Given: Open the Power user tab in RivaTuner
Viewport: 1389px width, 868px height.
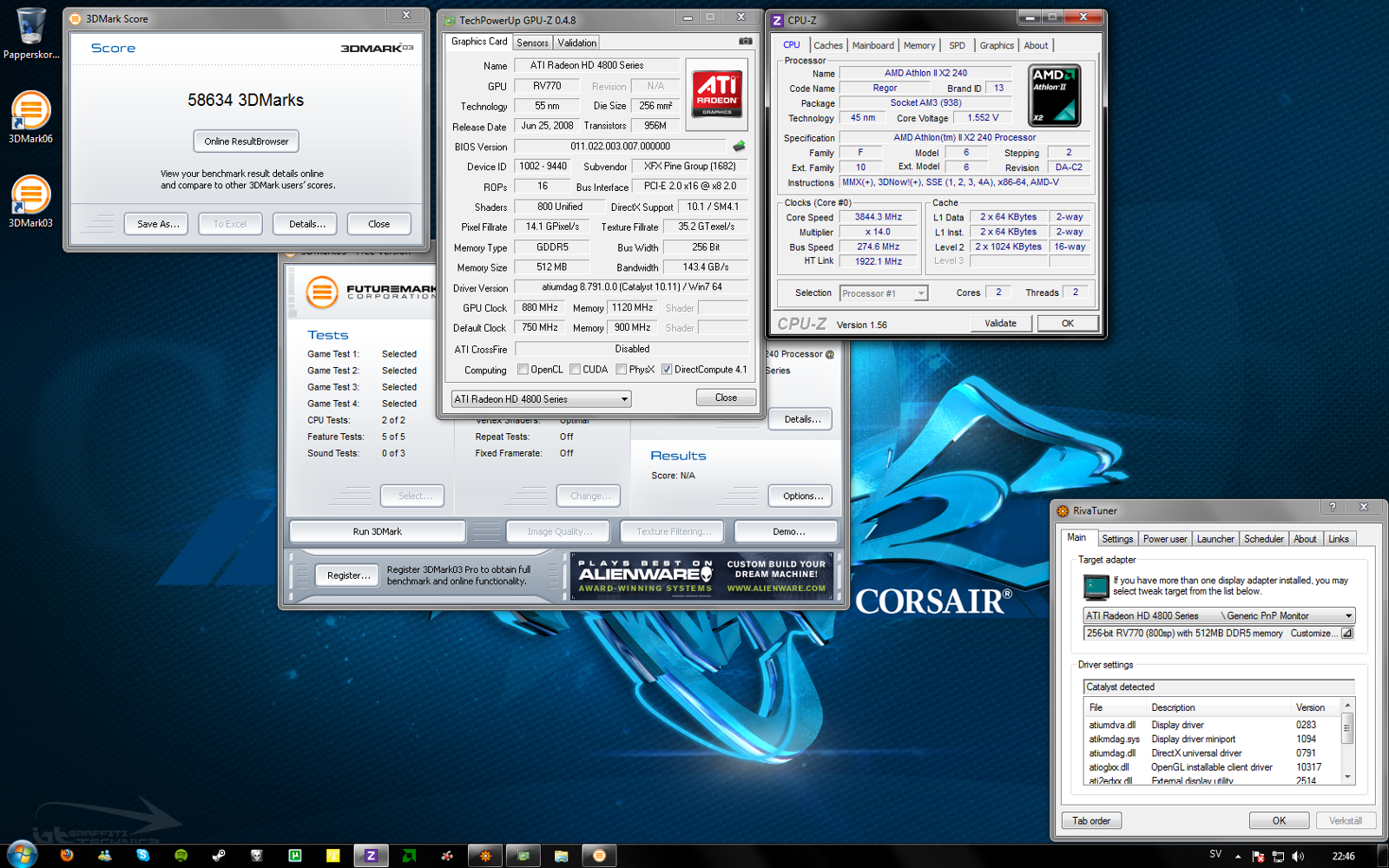Looking at the screenshot, I should pyautogui.click(x=1164, y=539).
